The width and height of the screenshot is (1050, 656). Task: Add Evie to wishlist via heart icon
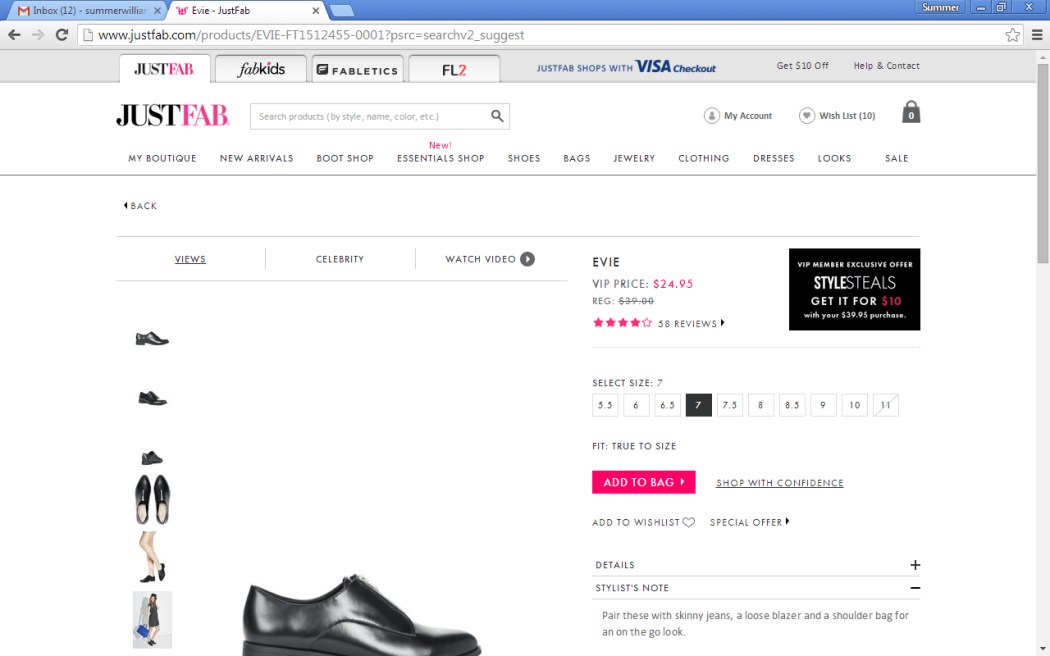click(691, 521)
